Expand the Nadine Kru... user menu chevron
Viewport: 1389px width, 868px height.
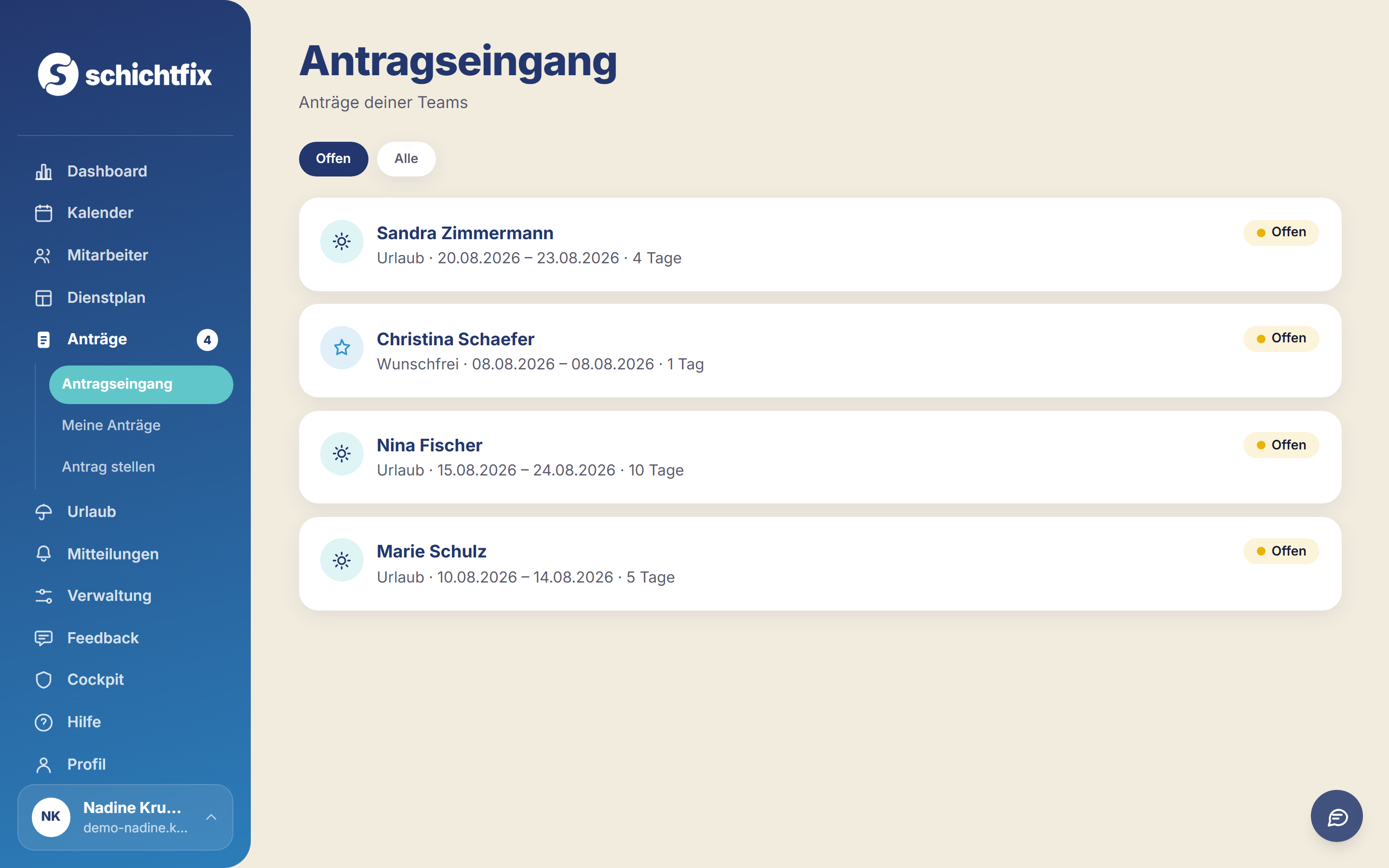pyautogui.click(x=211, y=817)
